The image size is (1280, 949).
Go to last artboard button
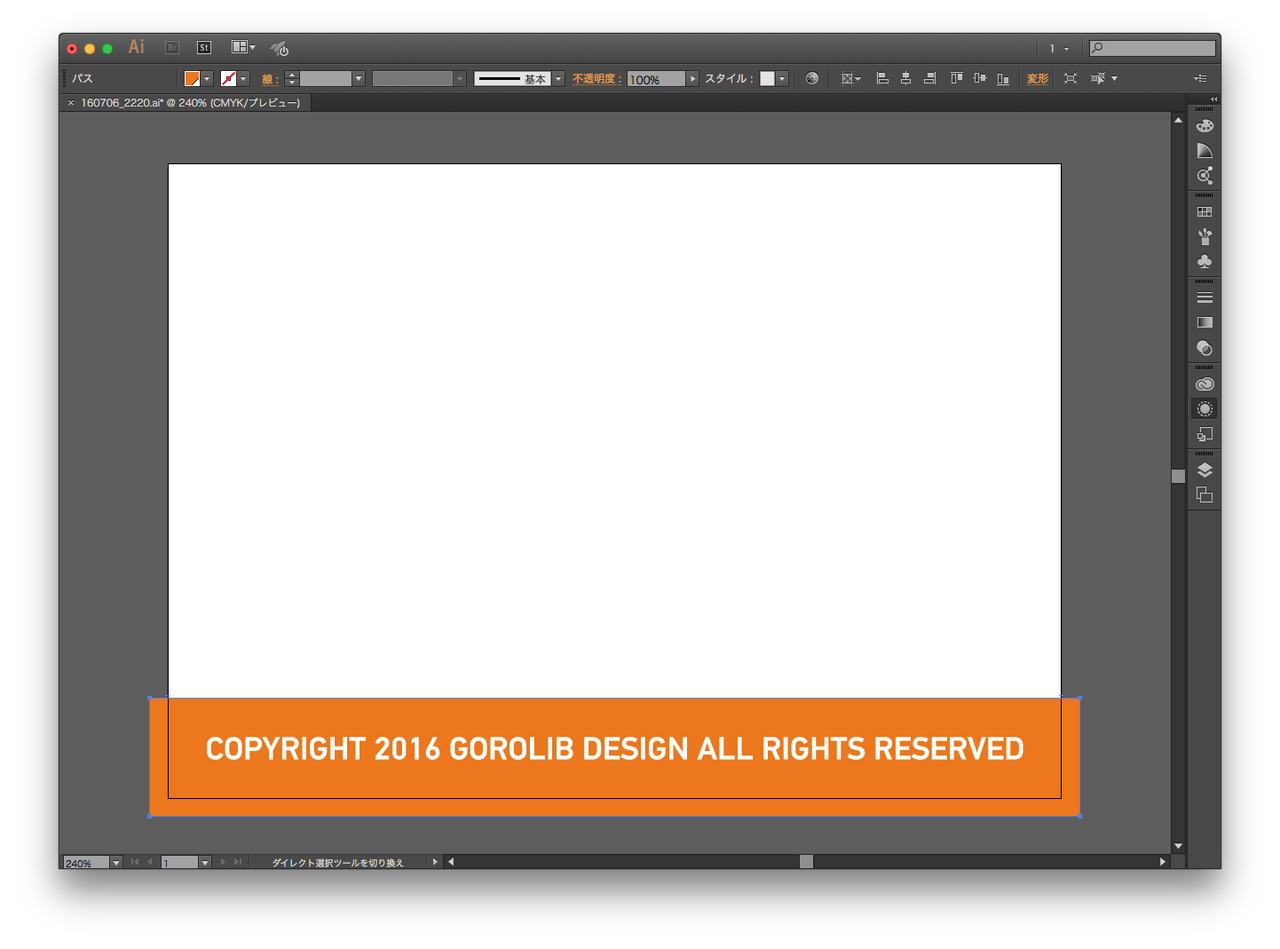[238, 862]
